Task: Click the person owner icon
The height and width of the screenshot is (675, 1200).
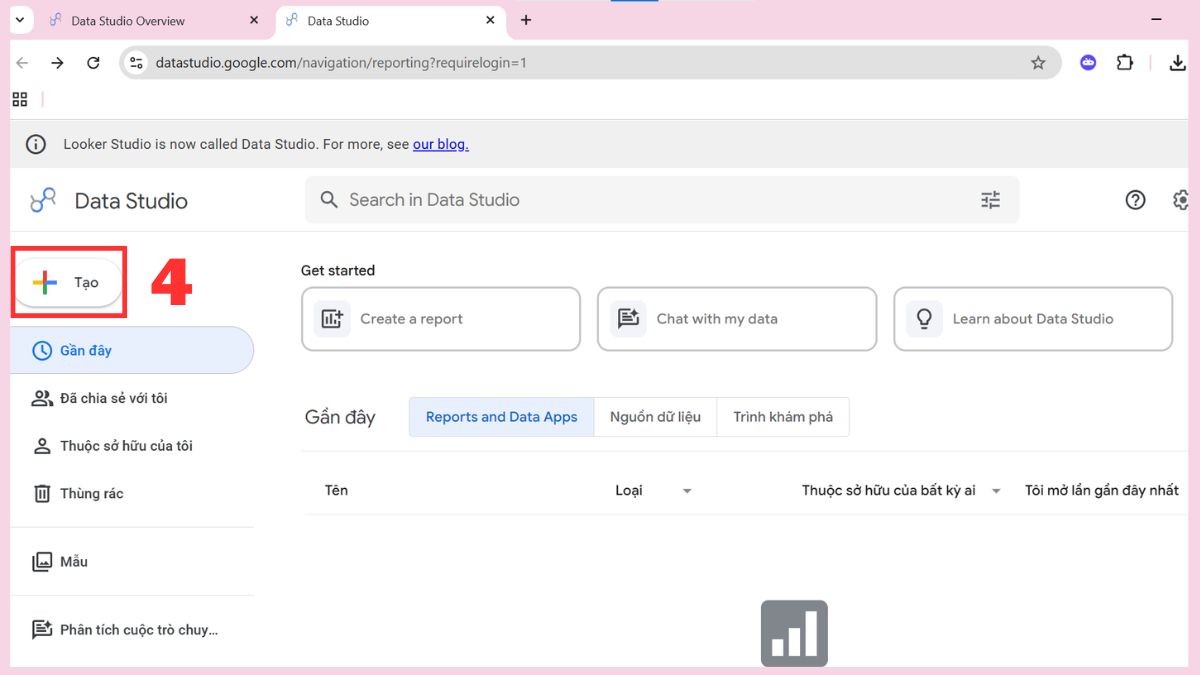Action: pyautogui.click(x=42, y=446)
